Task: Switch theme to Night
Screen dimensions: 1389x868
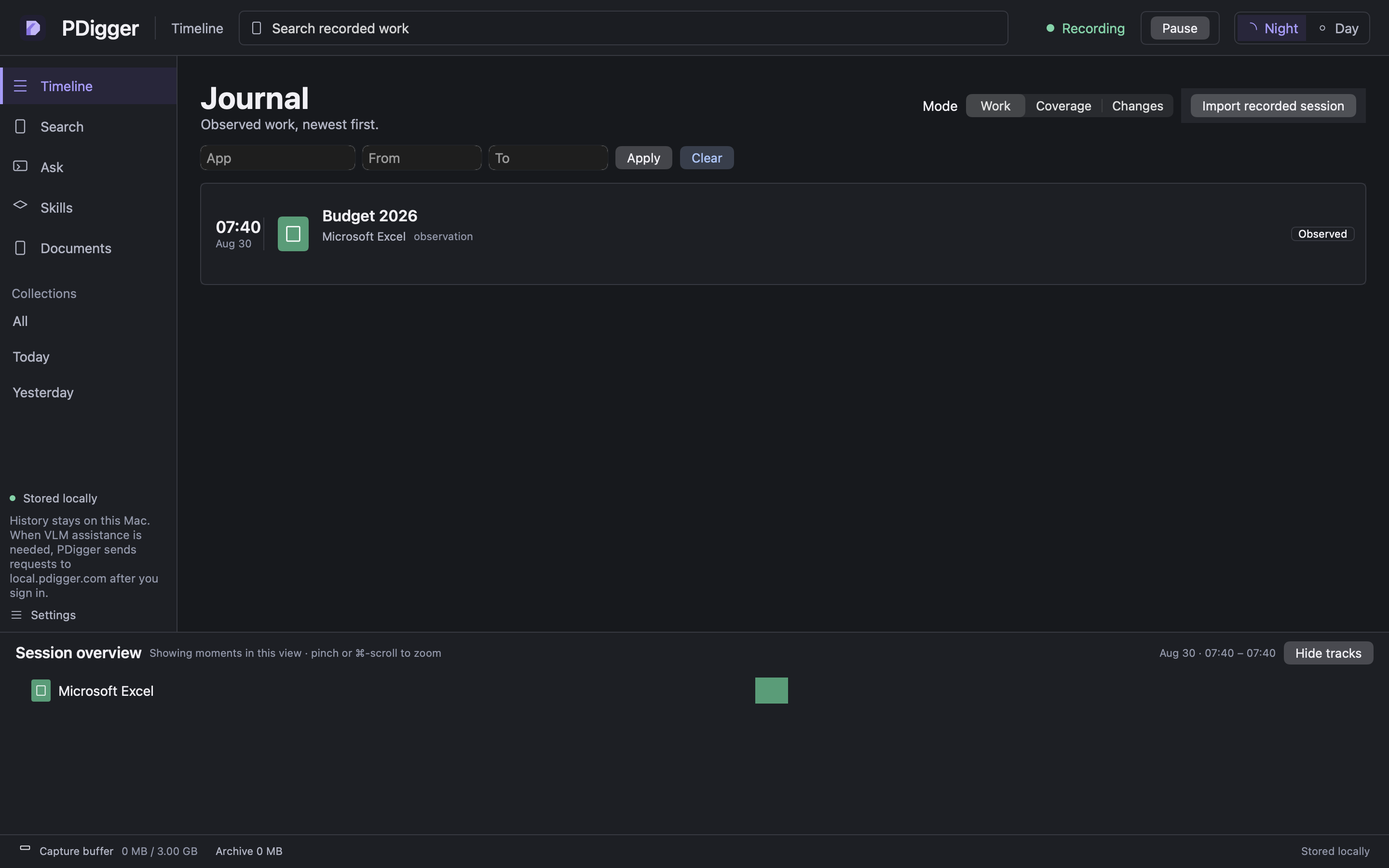Action: pyautogui.click(x=1271, y=28)
